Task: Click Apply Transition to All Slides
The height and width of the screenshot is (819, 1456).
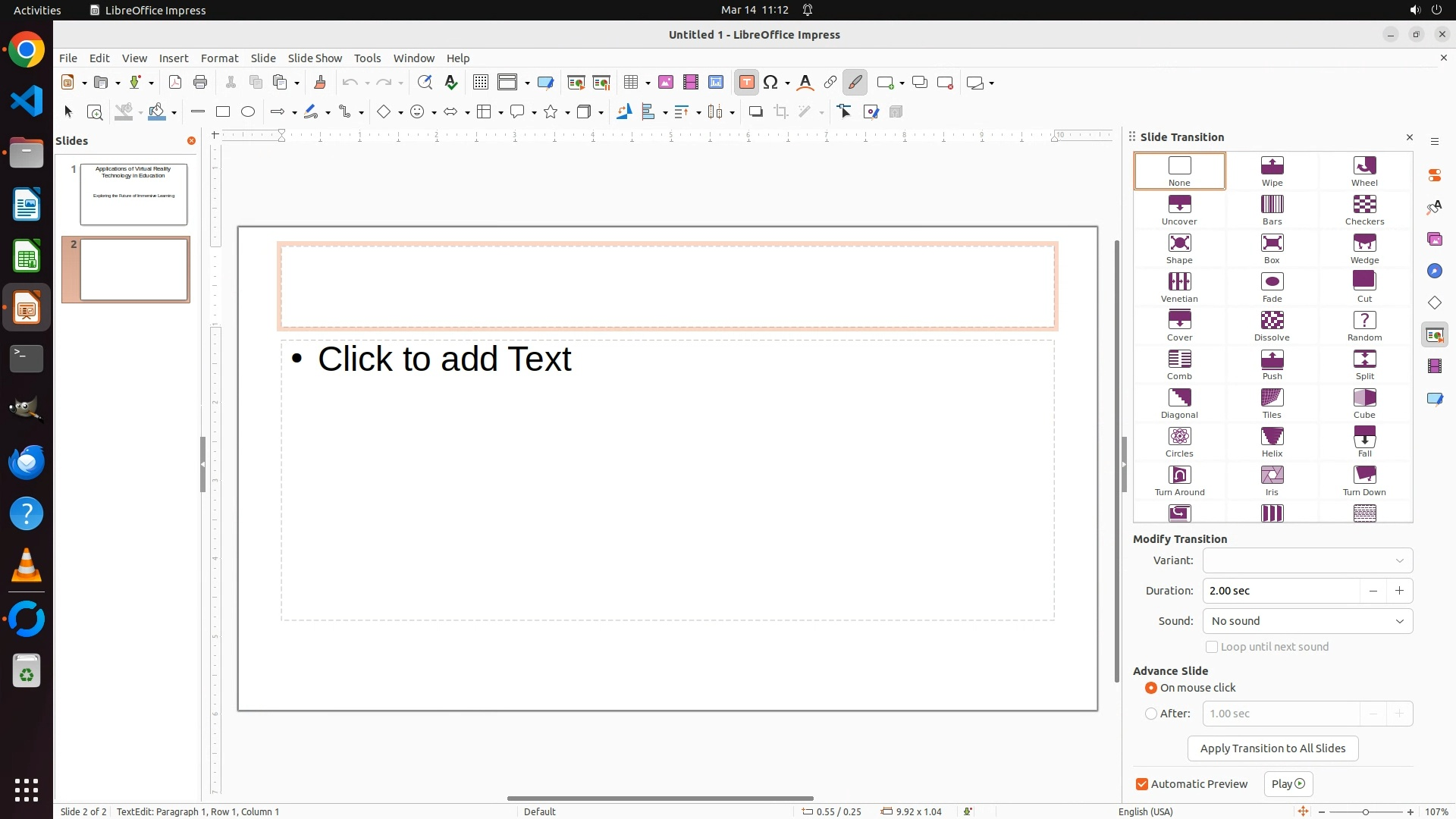Action: coord(1272,748)
